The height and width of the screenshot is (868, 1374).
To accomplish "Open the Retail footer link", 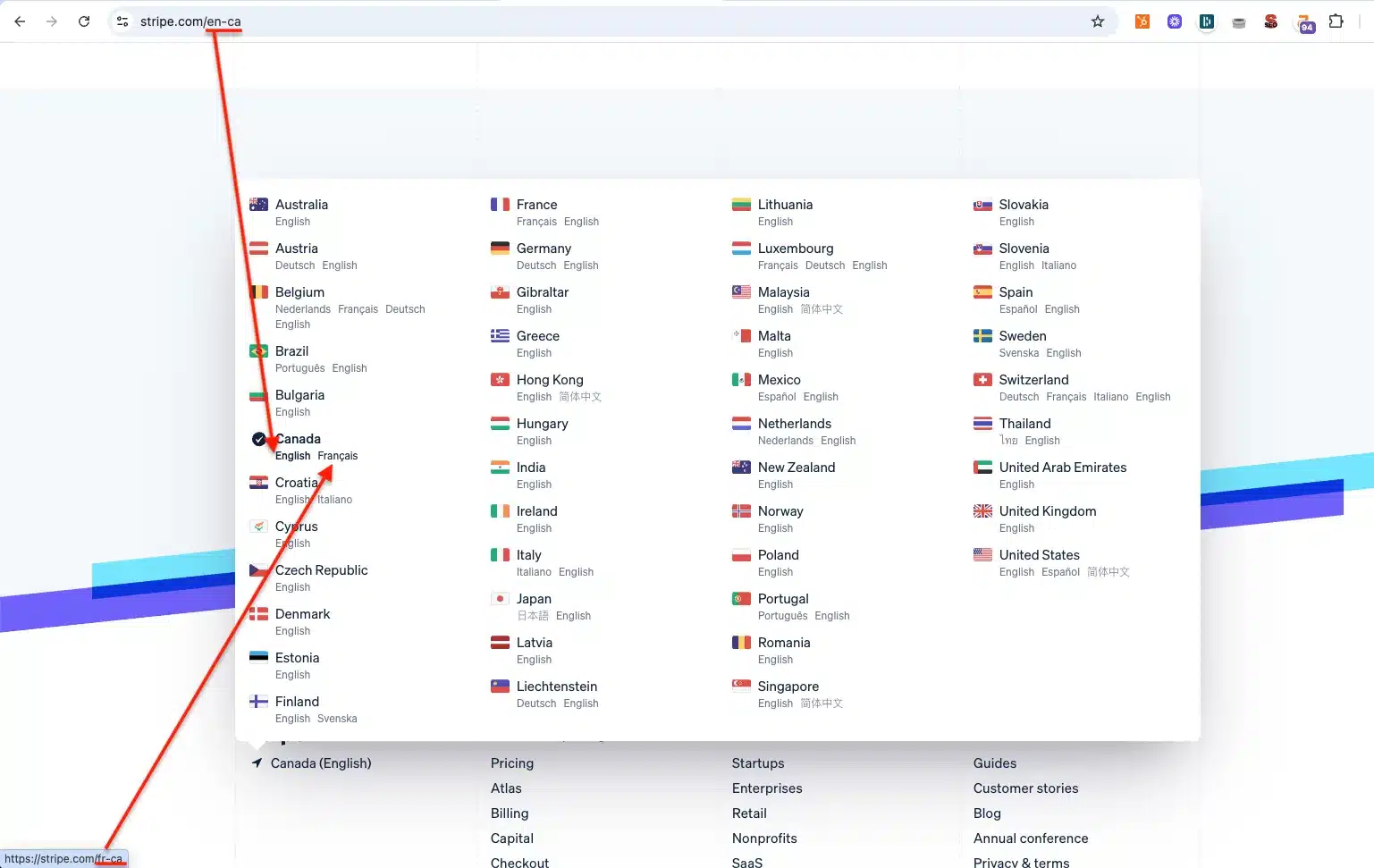I will pos(749,813).
